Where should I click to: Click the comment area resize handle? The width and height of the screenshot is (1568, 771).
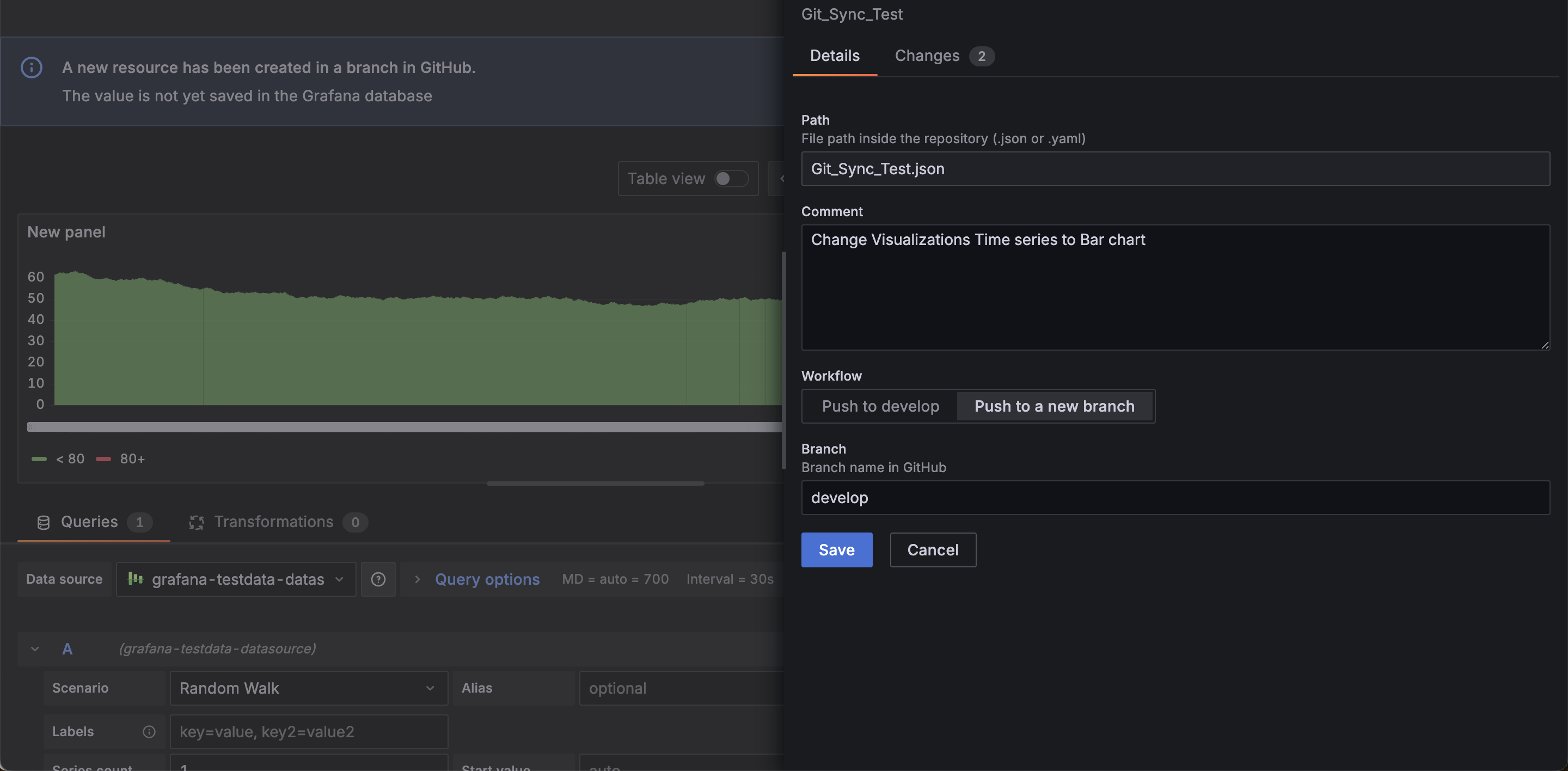click(x=1544, y=345)
